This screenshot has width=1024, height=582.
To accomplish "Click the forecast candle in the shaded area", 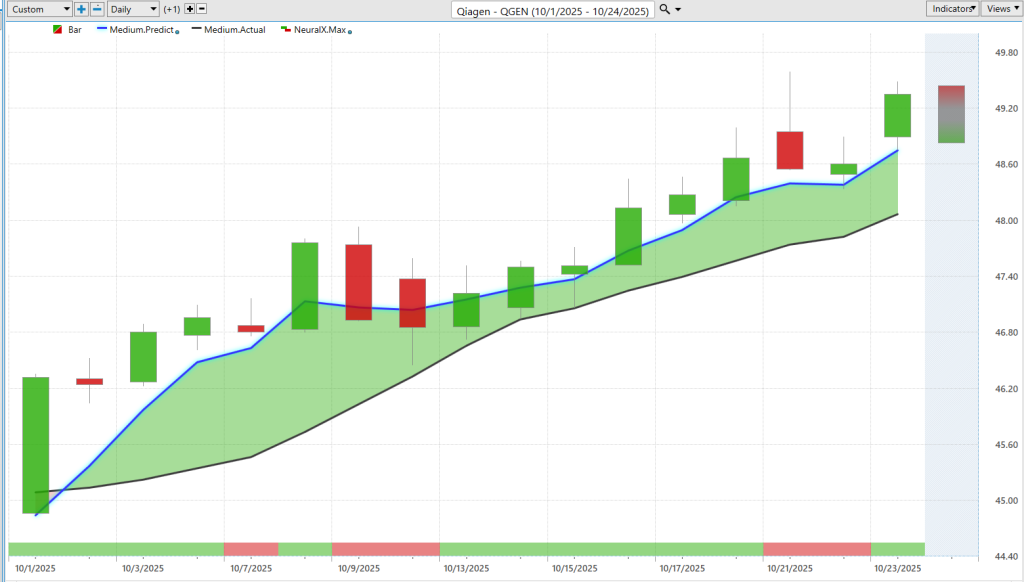I will (x=951, y=114).
